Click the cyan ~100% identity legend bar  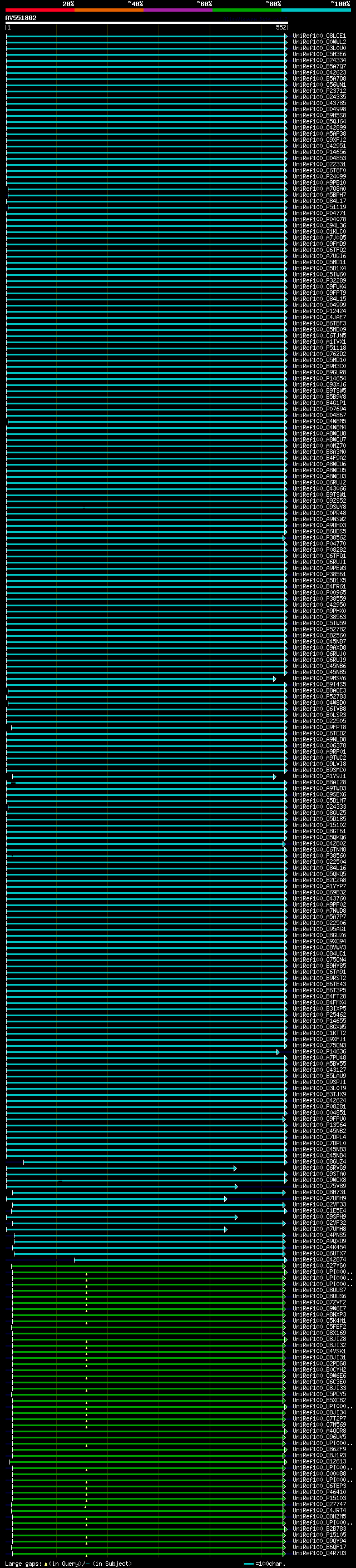316,10
